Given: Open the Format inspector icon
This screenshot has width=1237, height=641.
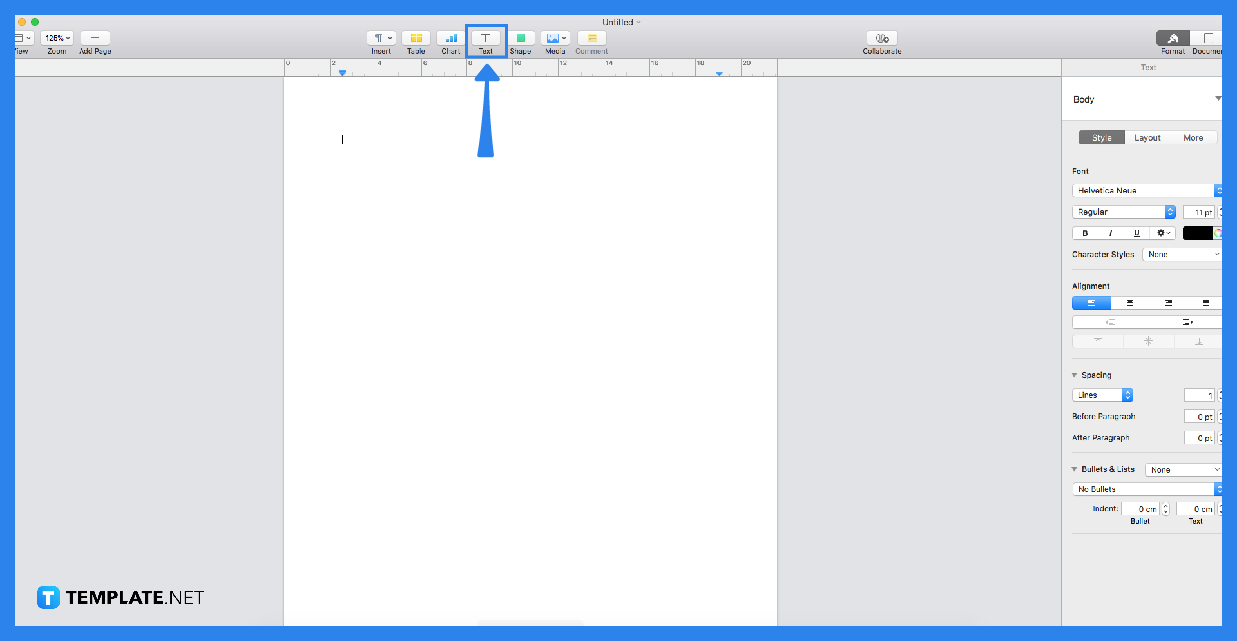Looking at the screenshot, I should (x=1172, y=37).
